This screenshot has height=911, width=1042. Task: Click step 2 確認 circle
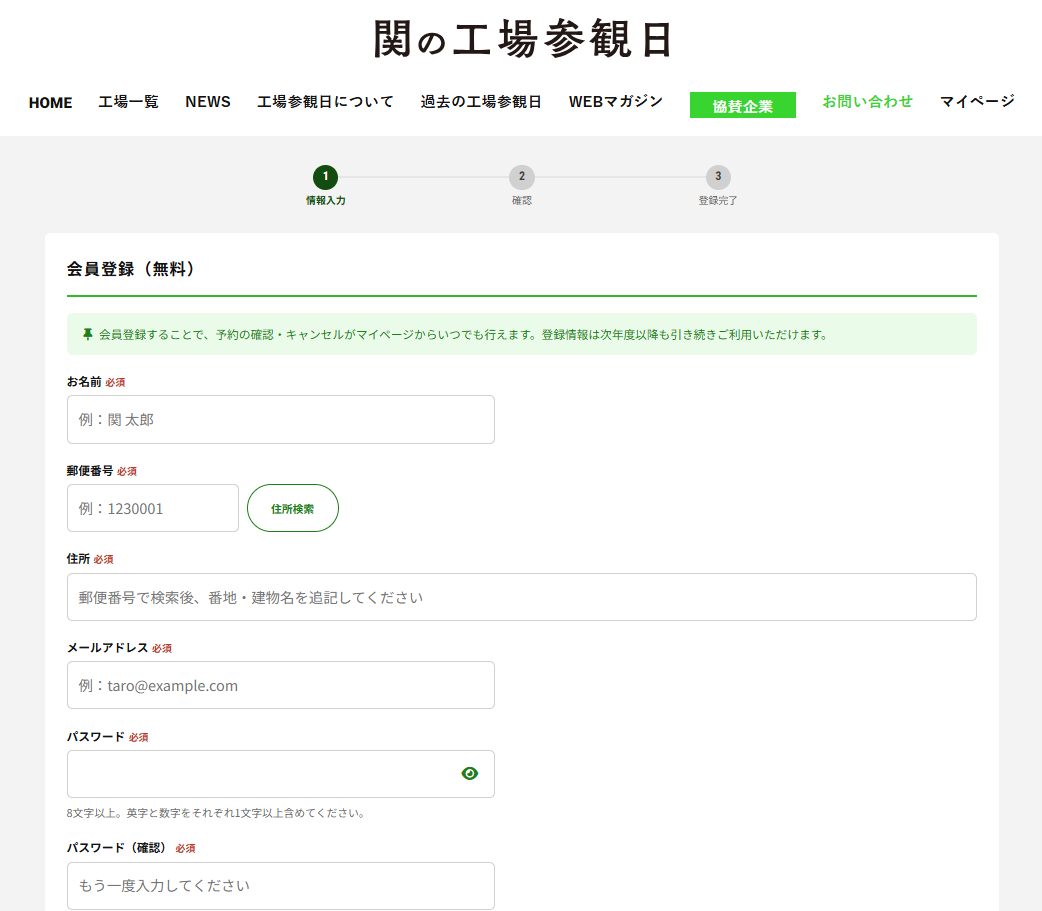coord(522,177)
